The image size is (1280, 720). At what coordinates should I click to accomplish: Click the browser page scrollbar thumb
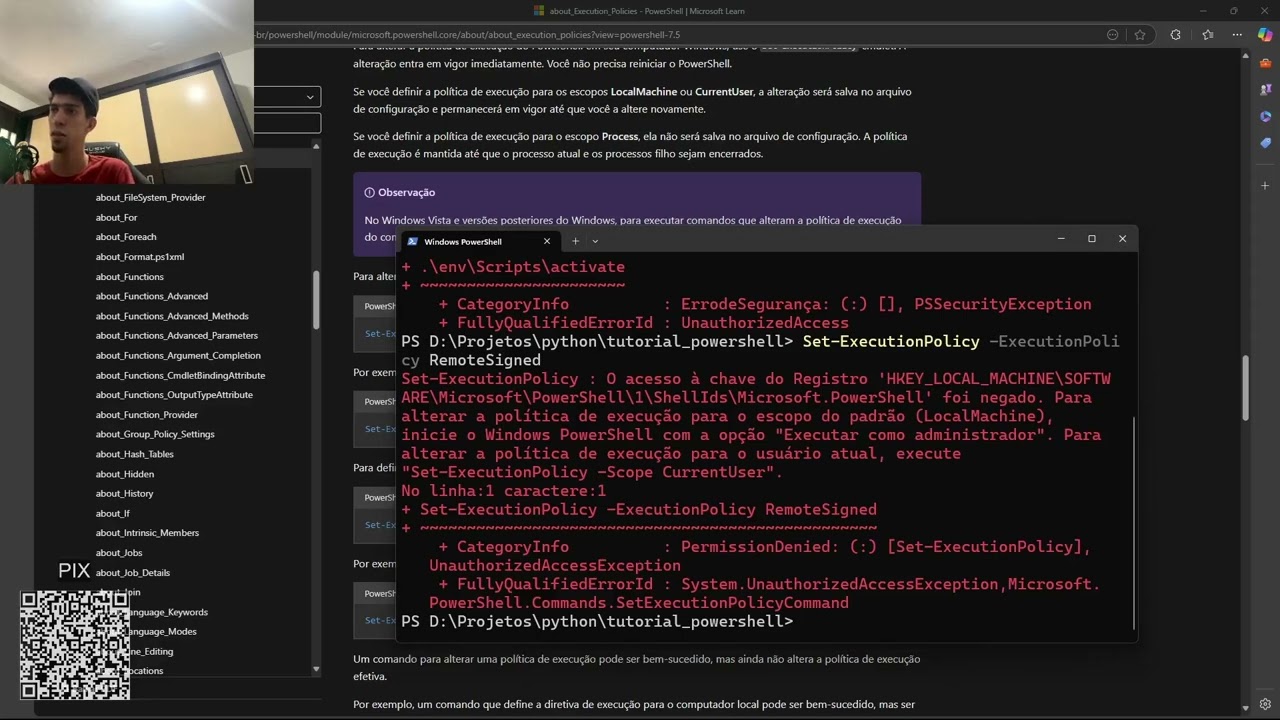point(1245,388)
